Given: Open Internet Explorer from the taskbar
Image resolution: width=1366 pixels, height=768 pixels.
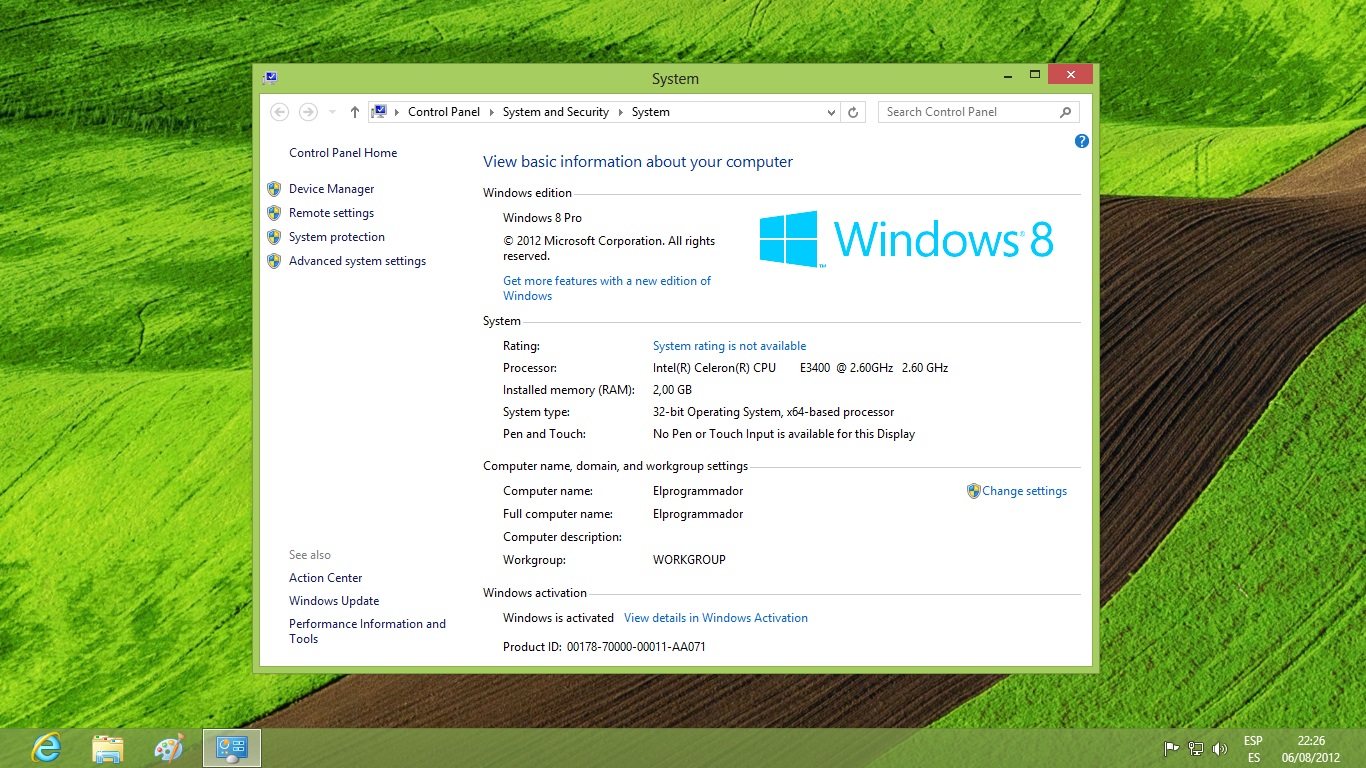Looking at the screenshot, I should coord(46,748).
